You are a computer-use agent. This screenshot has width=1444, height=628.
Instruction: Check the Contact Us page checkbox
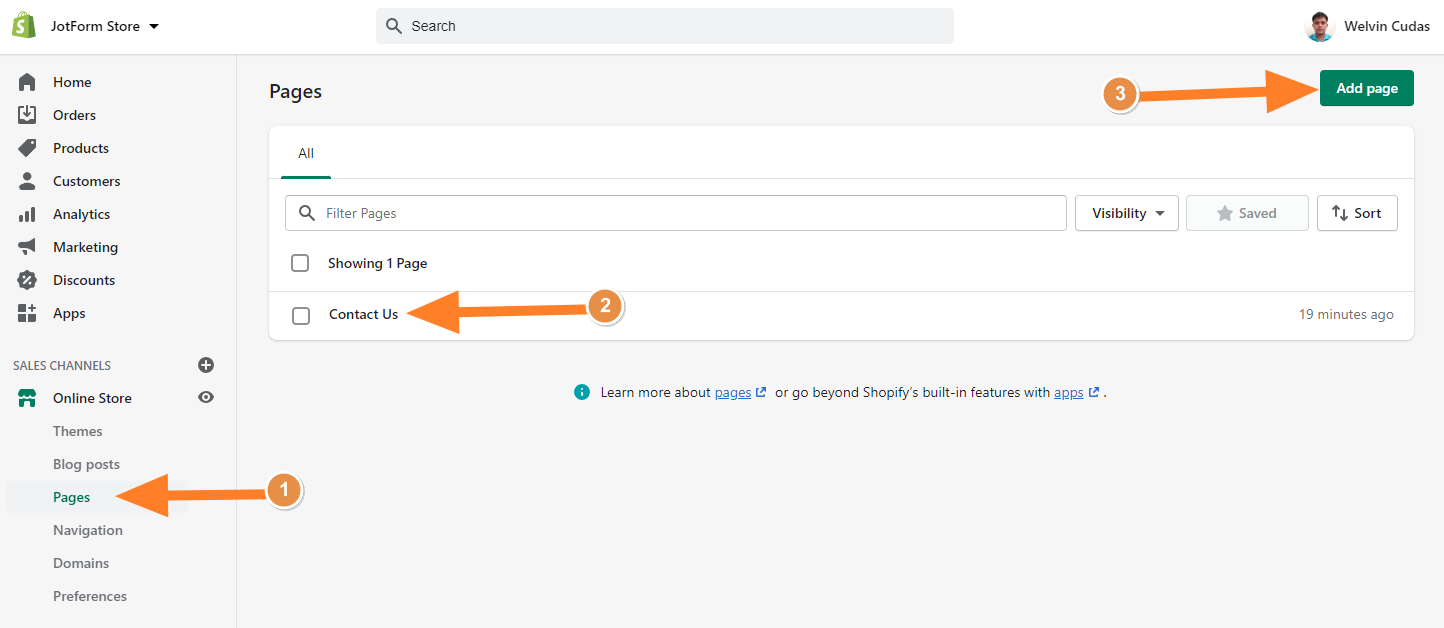301,315
